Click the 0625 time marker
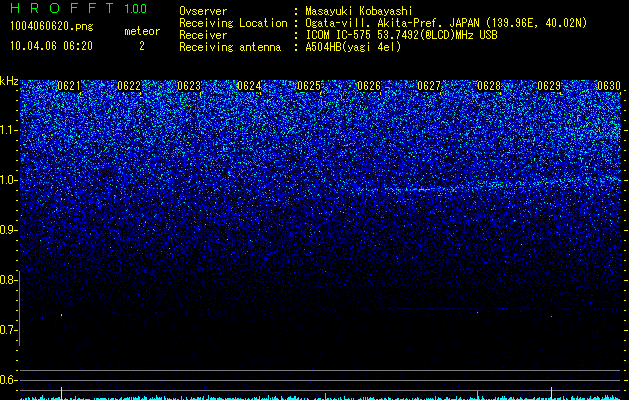The width and height of the screenshot is (629, 400). click(309, 86)
